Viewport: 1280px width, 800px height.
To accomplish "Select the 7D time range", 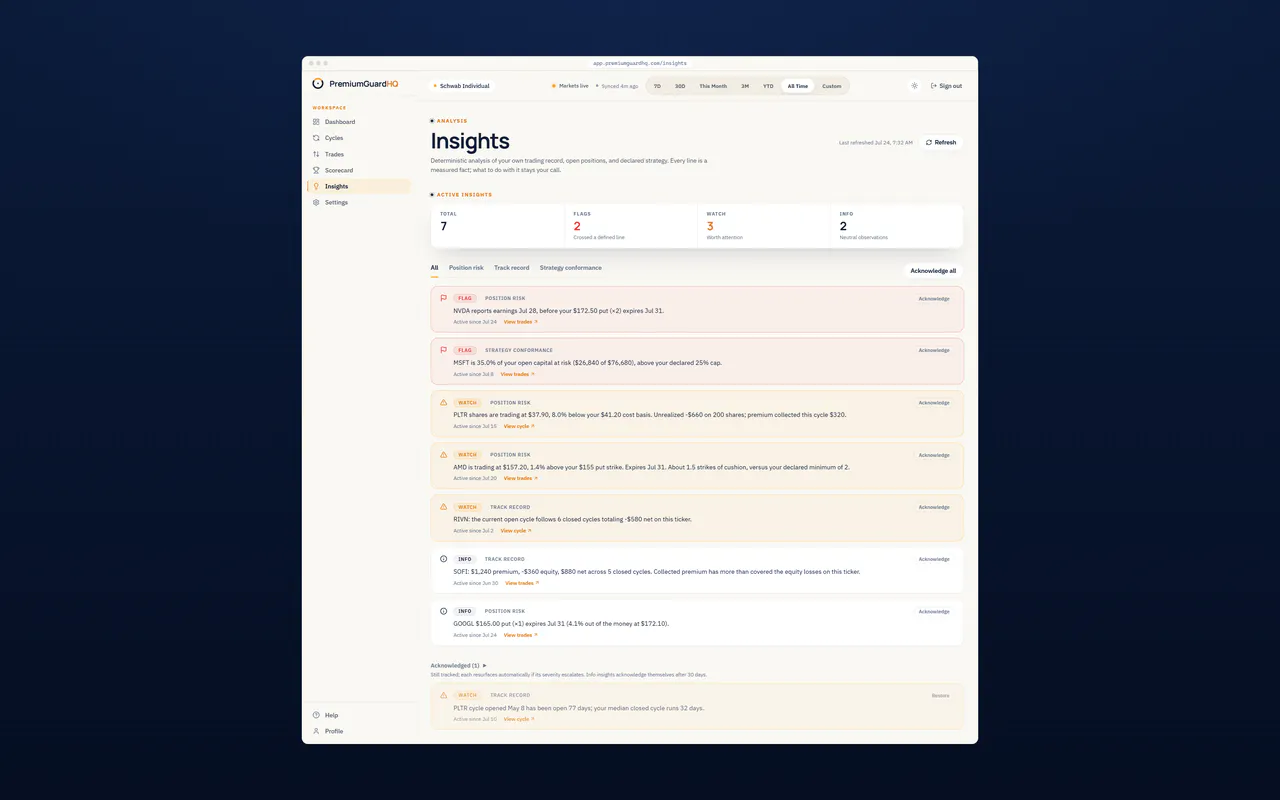I will pyautogui.click(x=657, y=86).
